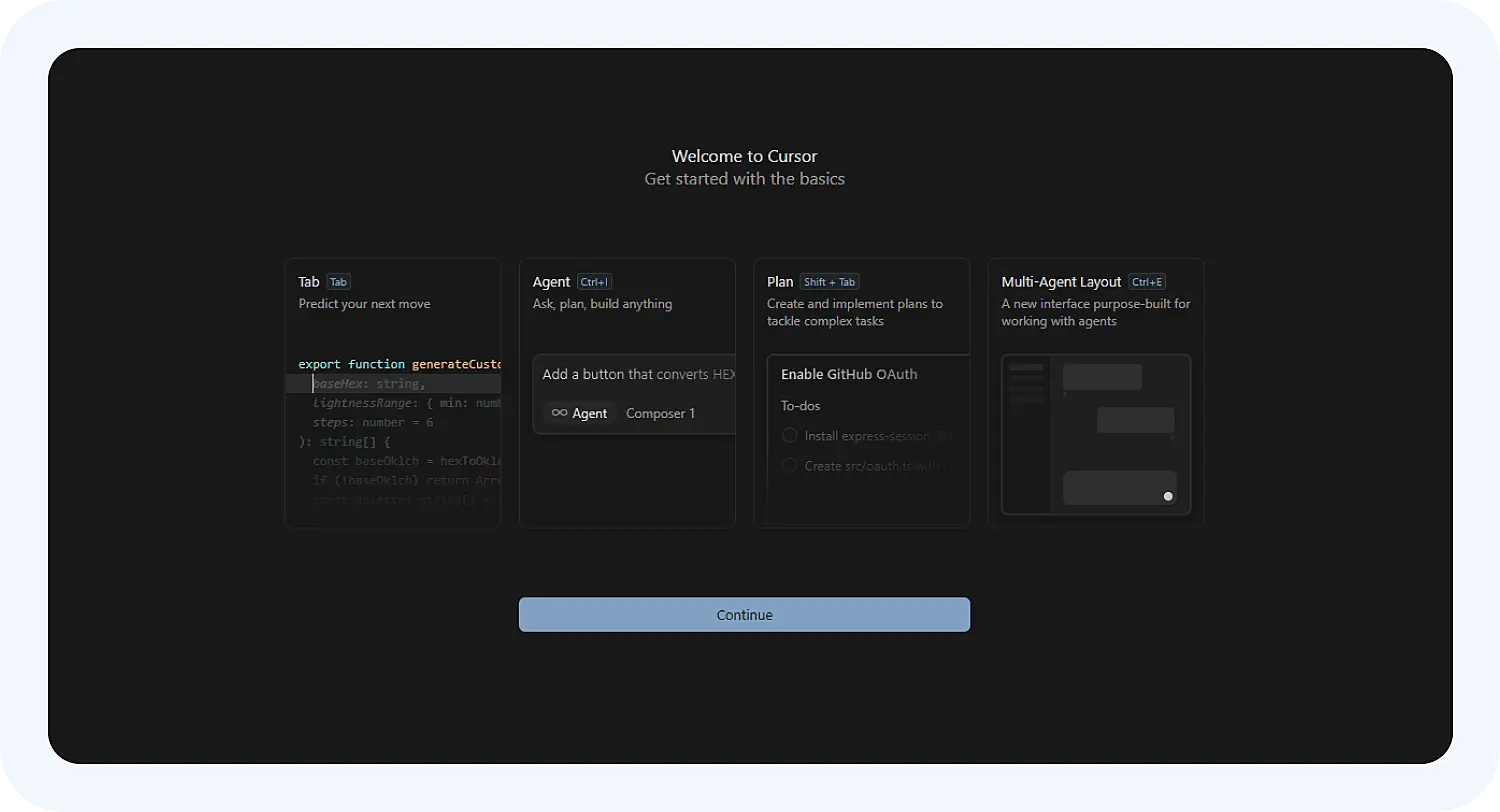
Task: Open the Agent mode selector pill
Action: point(579,413)
